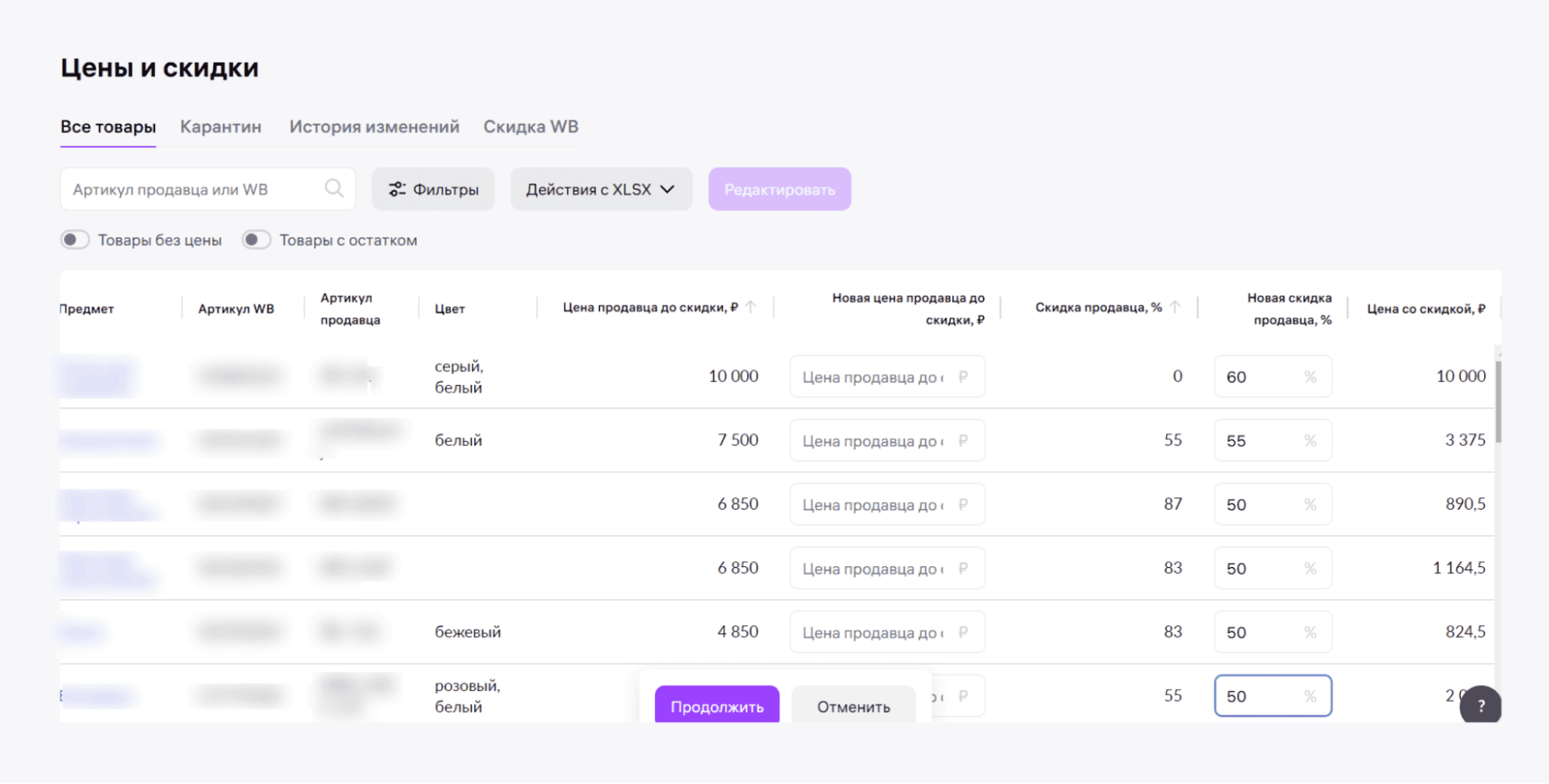Click the filter sliders icon on Фильтры

397,189
